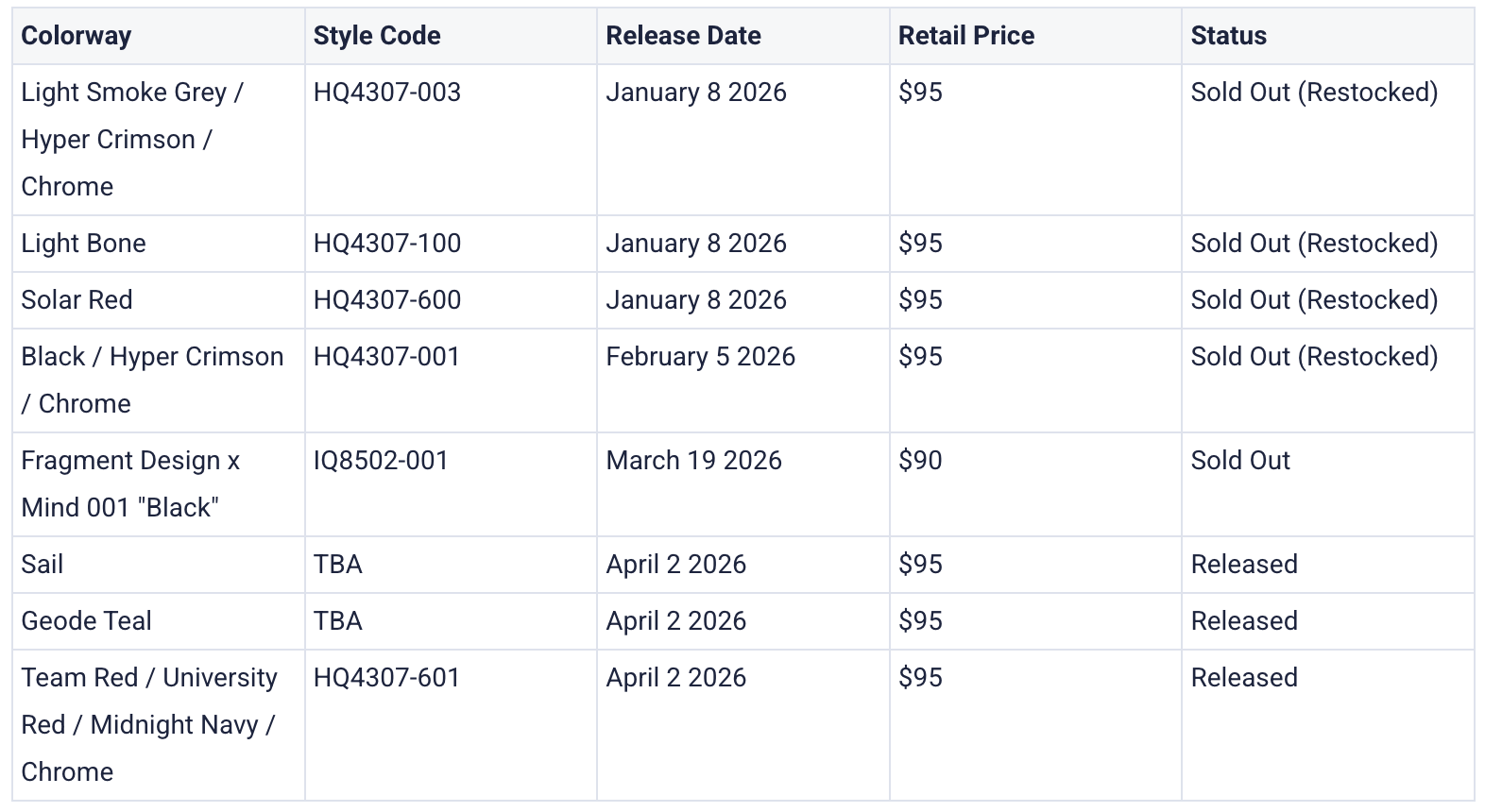This screenshot has height=812, width=1485.
Task: Click style code HQ4307-003
Action: click(x=387, y=93)
